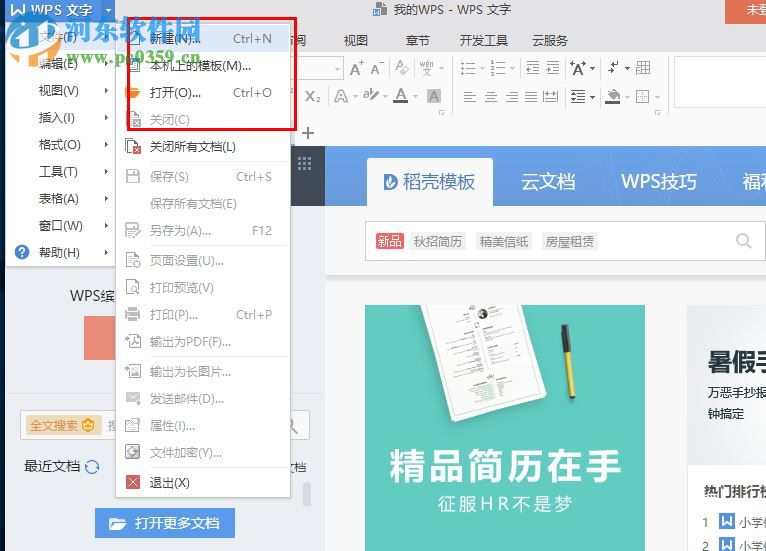
Task: Align text left
Action: (x=469, y=97)
